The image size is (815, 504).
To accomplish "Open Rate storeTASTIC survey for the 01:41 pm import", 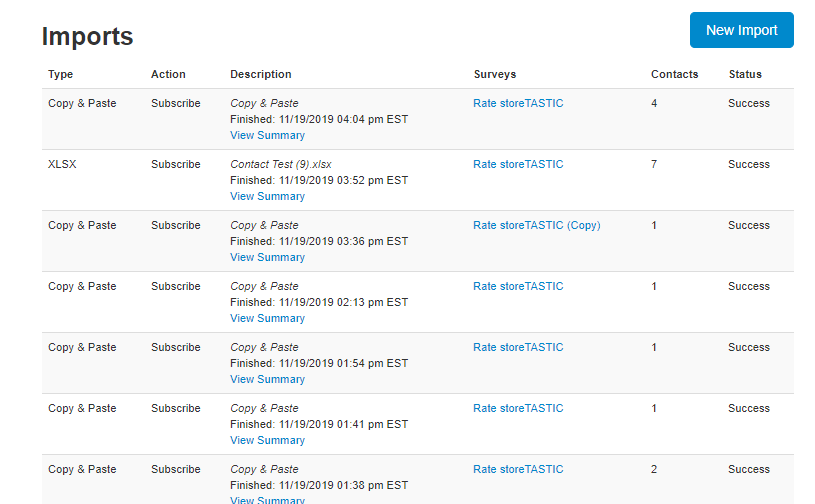I will pos(518,408).
